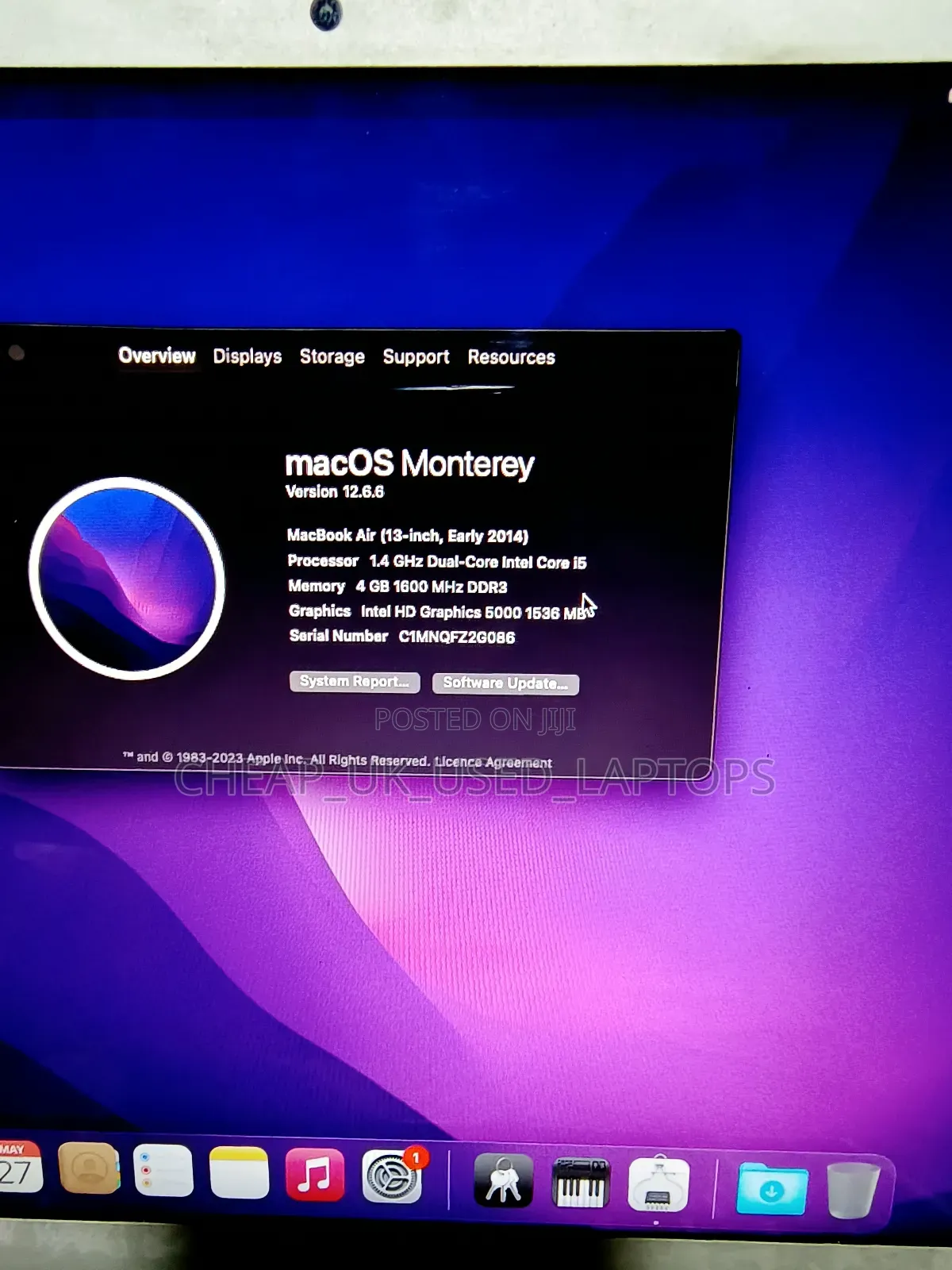Open the Notes app in the Dock
The height and width of the screenshot is (1270, 952).
pyautogui.click(x=239, y=1172)
